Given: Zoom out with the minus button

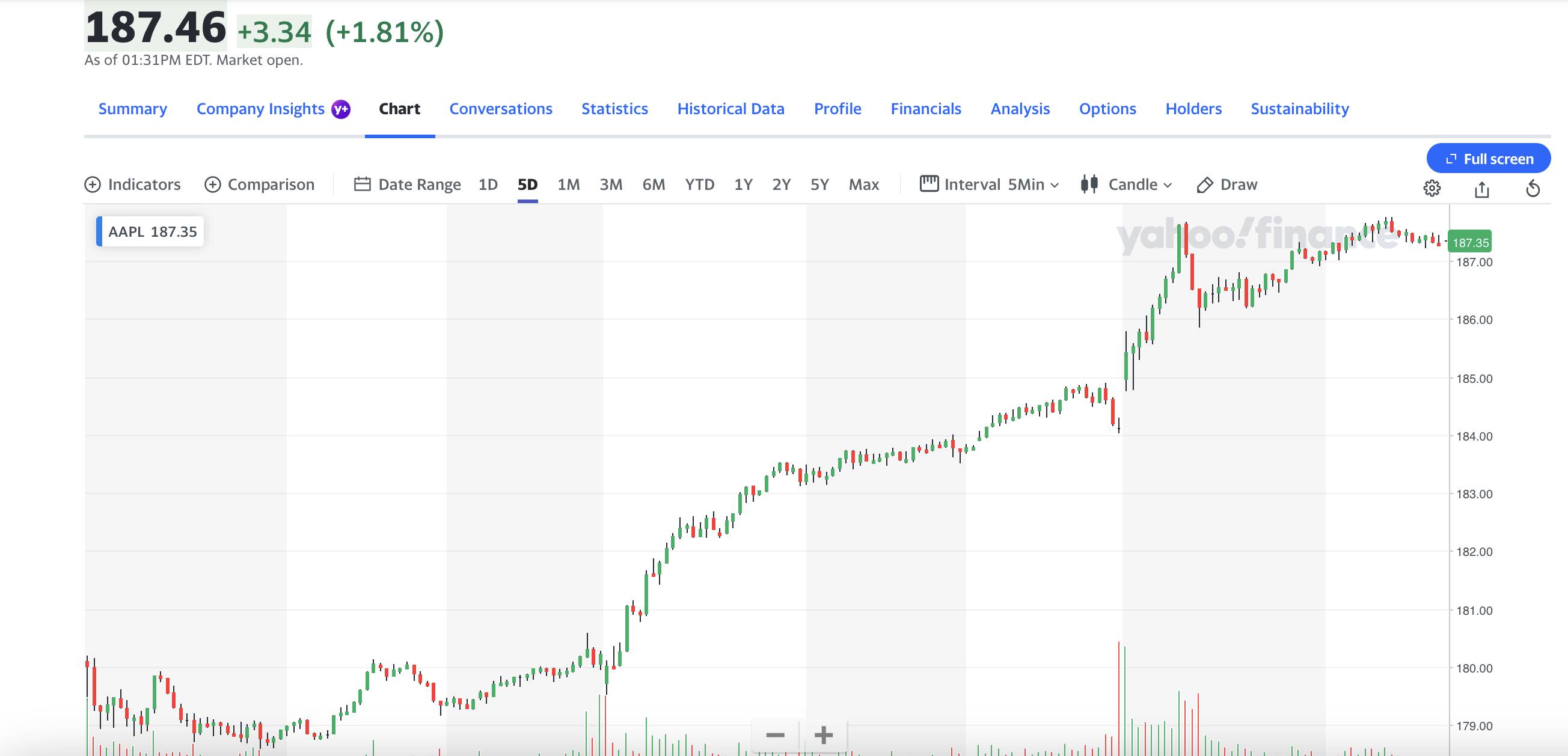Looking at the screenshot, I should tap(775, 735).
